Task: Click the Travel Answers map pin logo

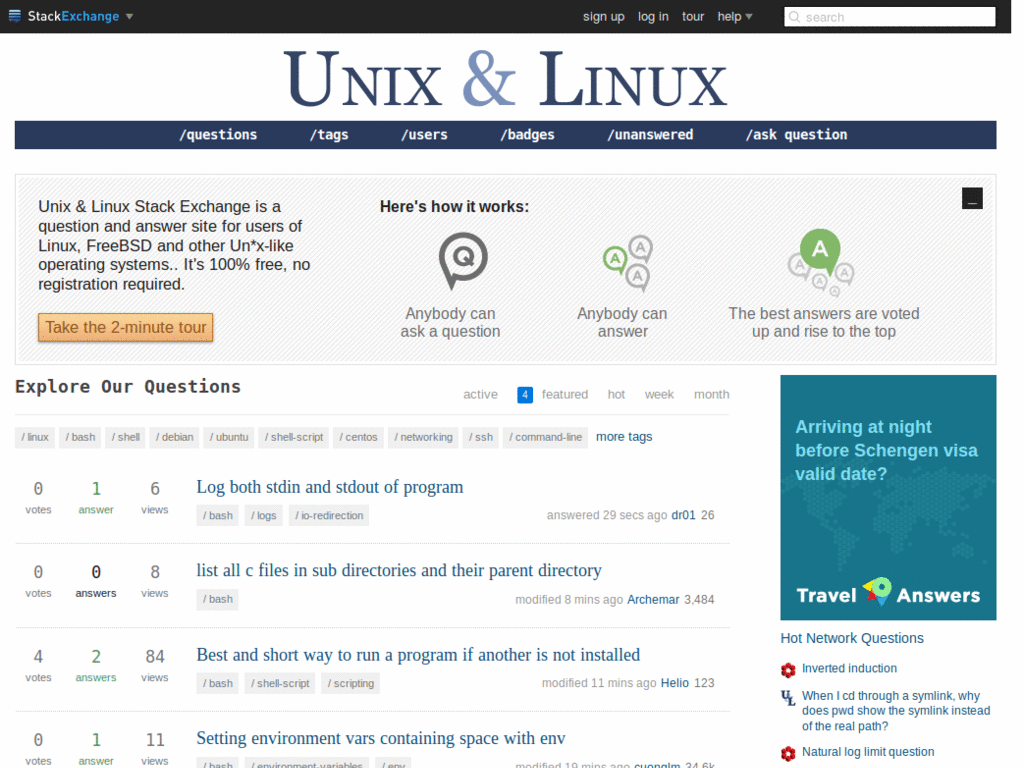Action: click(x=876, y=591)
